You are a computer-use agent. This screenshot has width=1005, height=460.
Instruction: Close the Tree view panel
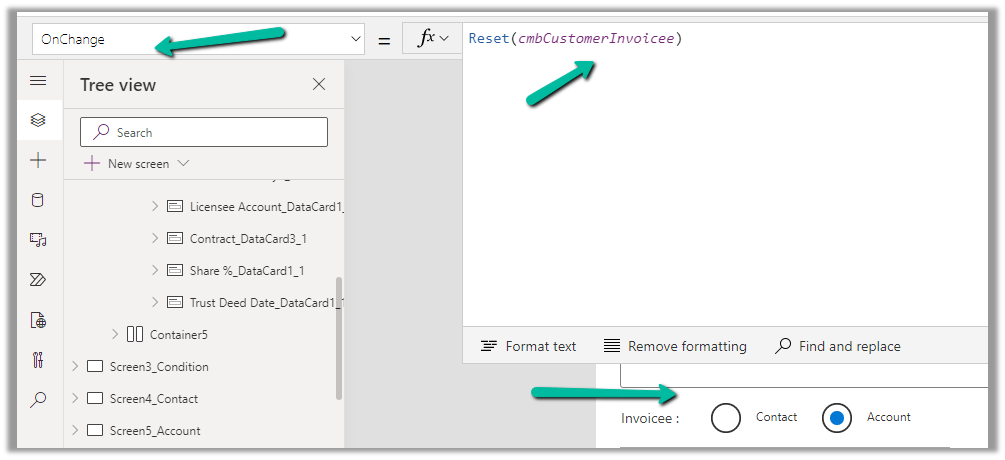pos(319,85)
